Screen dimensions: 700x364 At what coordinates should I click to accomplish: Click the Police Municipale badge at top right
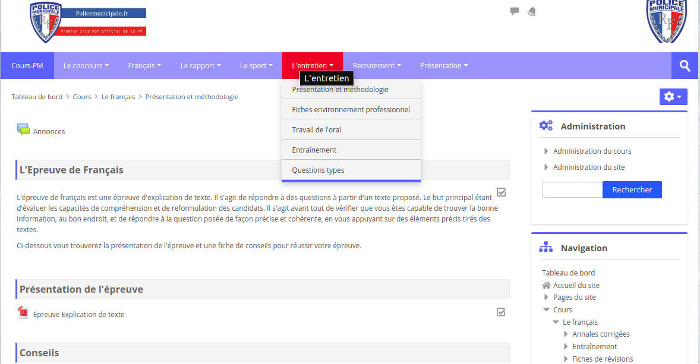pos(667,21)
